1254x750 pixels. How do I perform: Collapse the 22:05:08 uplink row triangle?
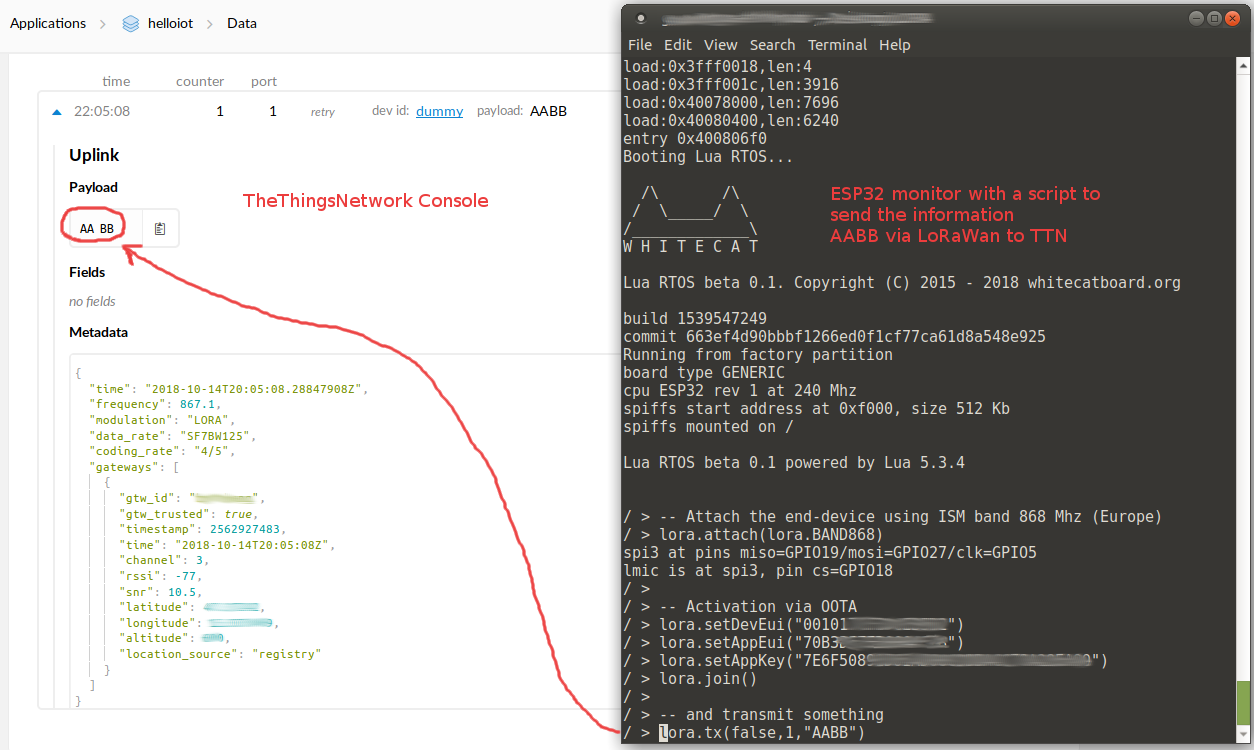click(57, 112)
